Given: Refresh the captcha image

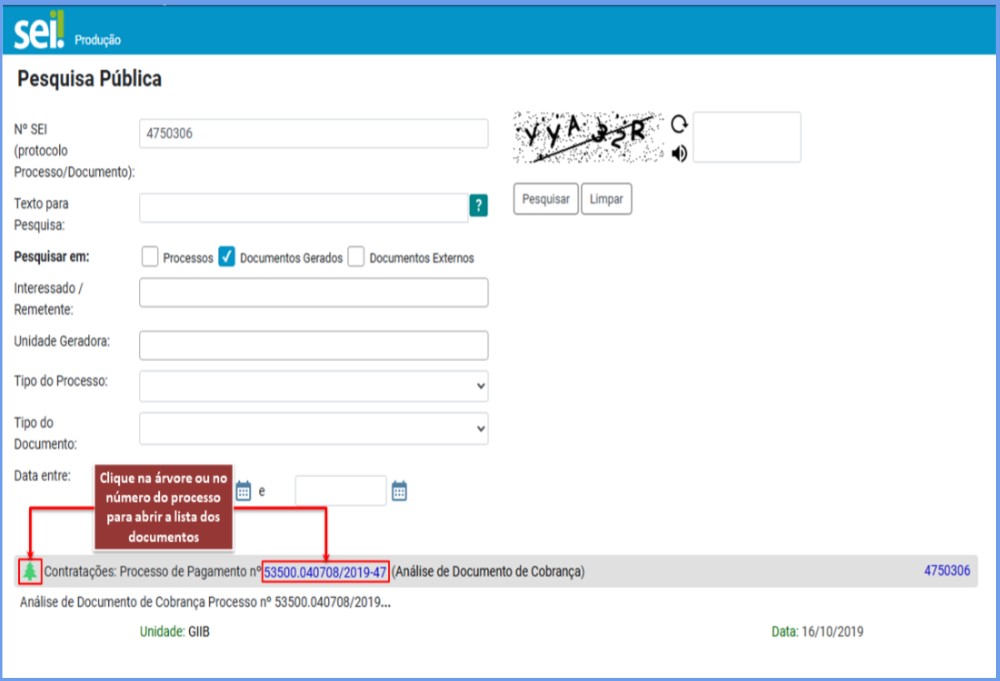Looking at the screenshot, I should [x=679, y=124].
